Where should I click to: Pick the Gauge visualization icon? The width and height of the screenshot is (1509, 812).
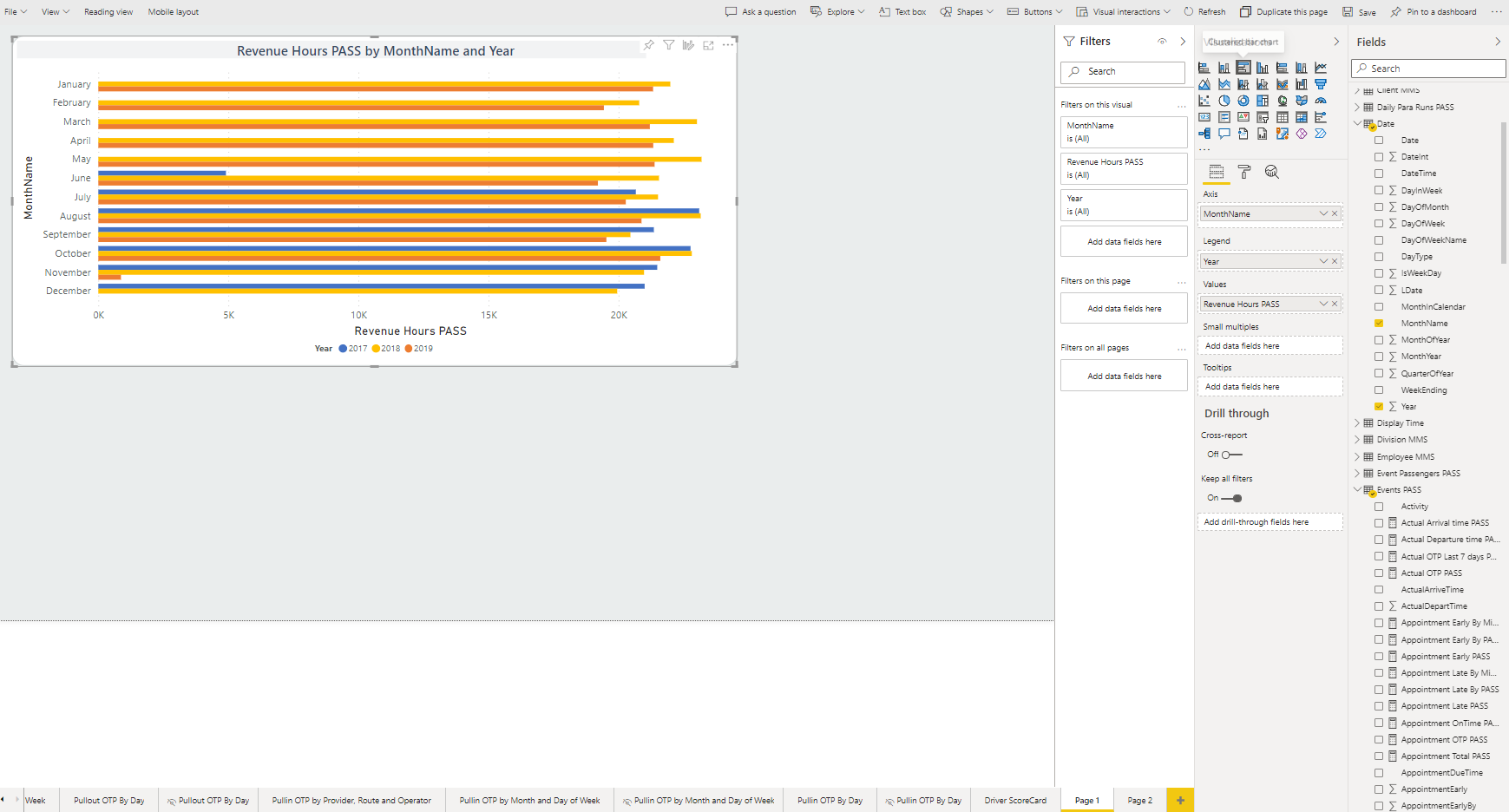(1321, 101)
